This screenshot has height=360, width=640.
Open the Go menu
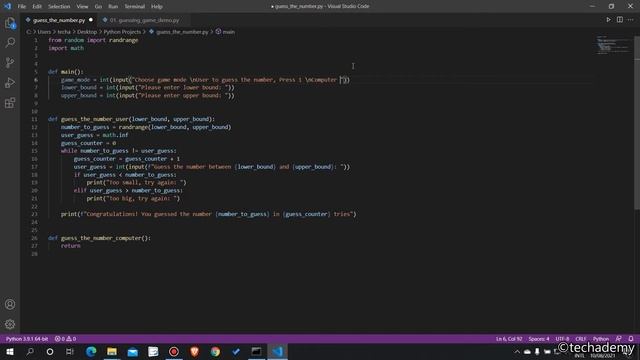pos(98,7)
